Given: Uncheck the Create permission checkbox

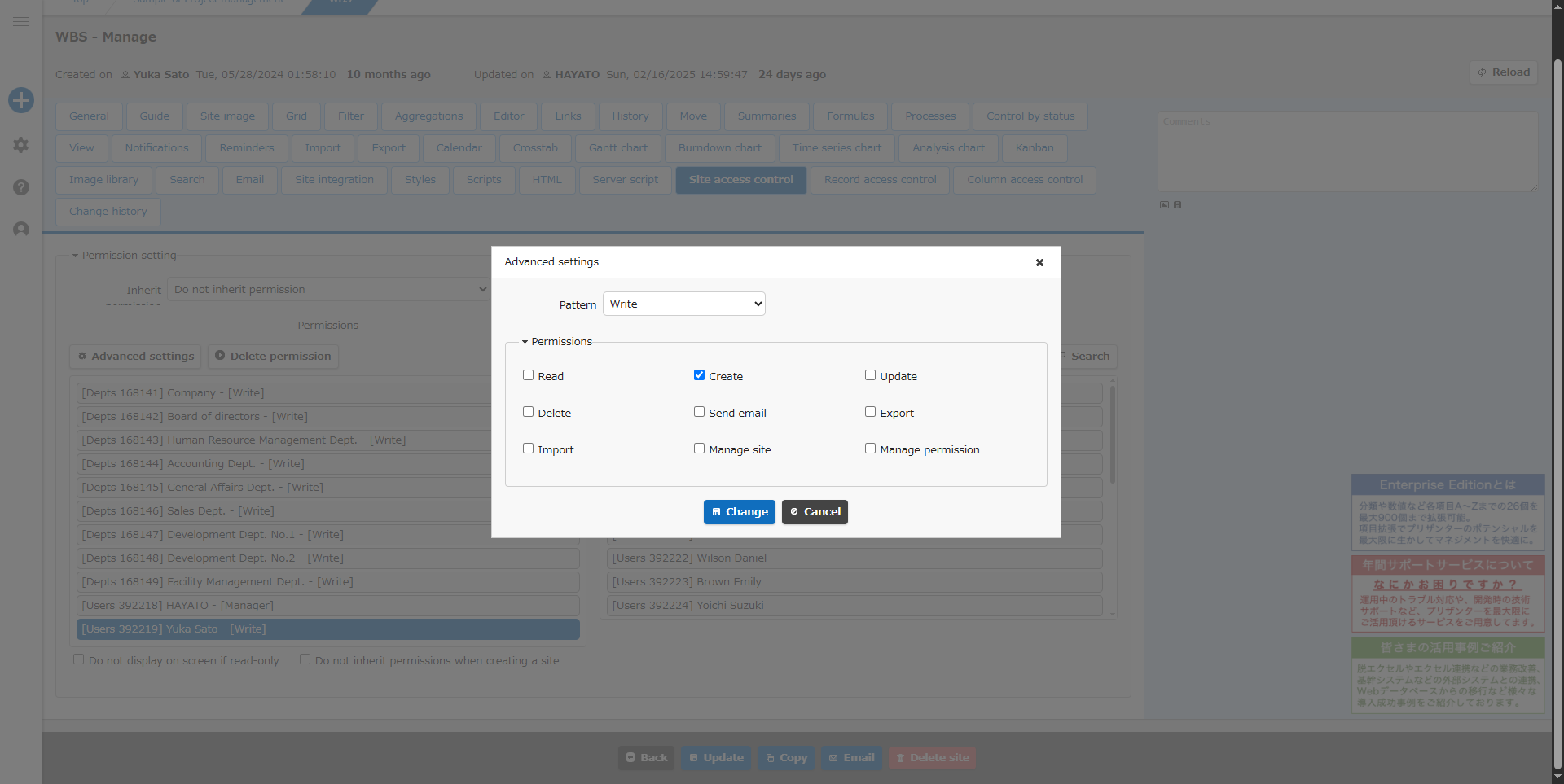Looking at the screenshot, I should coord(699,375).
